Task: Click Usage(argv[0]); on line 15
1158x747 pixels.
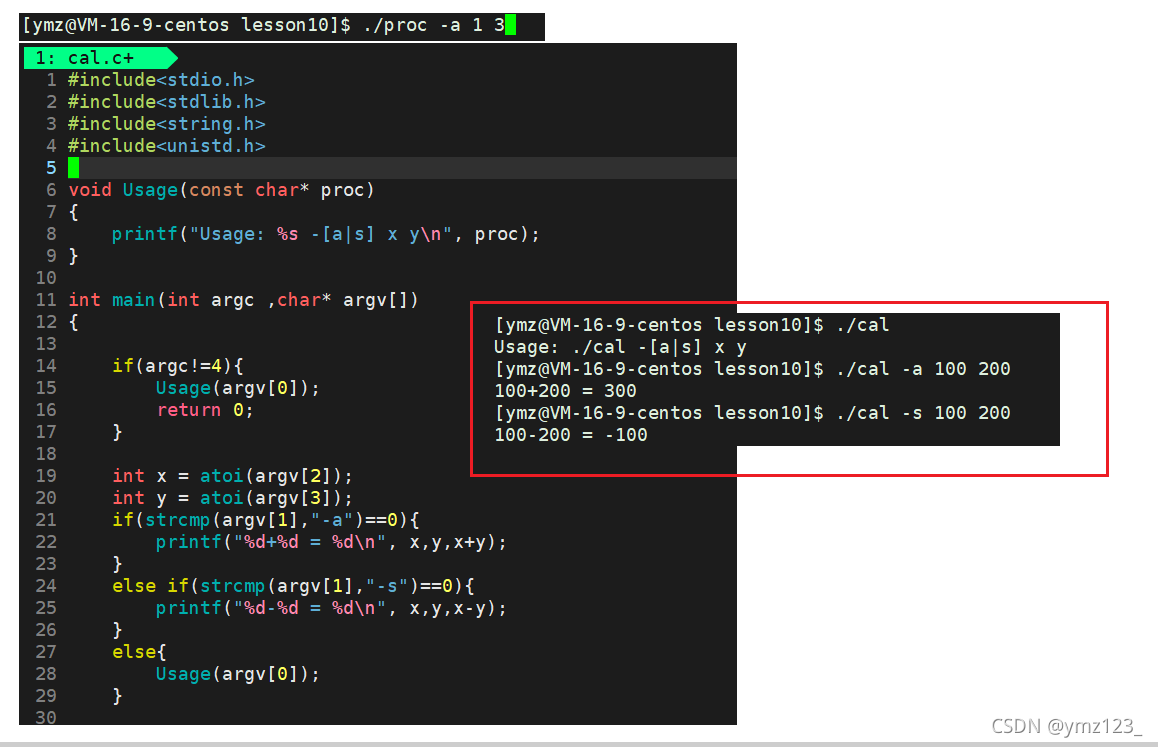Action: [x=238, y=388]
